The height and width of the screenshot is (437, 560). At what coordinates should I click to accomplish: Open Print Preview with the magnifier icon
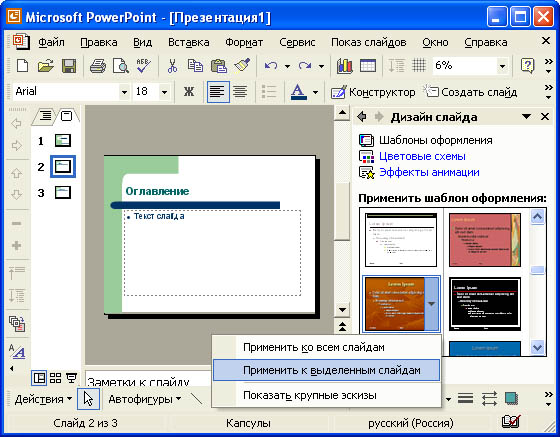[x=121, y=66]
